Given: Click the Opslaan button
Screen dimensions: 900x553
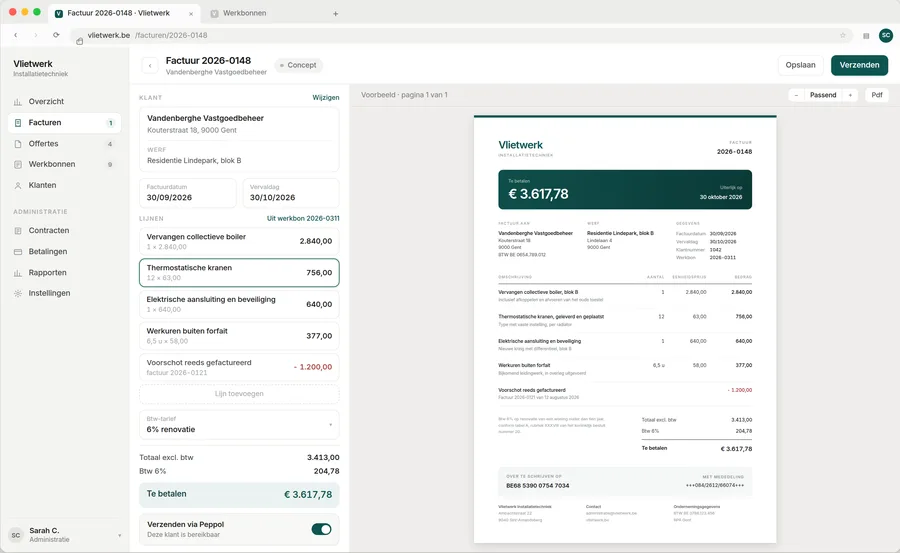Looking at the screenshot, I should tap(800, 65).
